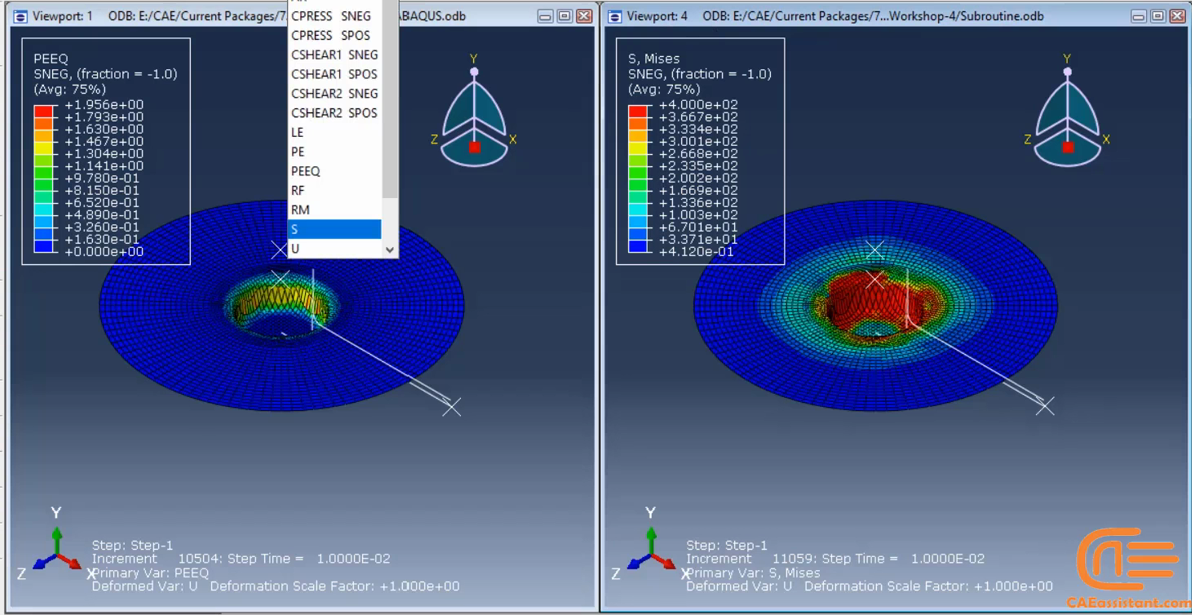Choose CPRESS SPOS from the list
This screenshot has height=615, width=1192.
(x=334, y=36)
